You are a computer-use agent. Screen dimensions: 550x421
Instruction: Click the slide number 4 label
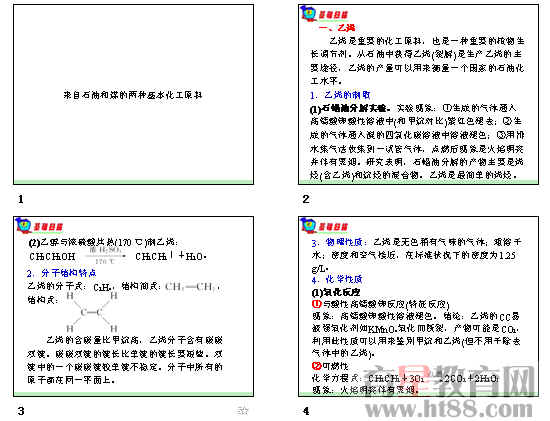click(306, 411)
